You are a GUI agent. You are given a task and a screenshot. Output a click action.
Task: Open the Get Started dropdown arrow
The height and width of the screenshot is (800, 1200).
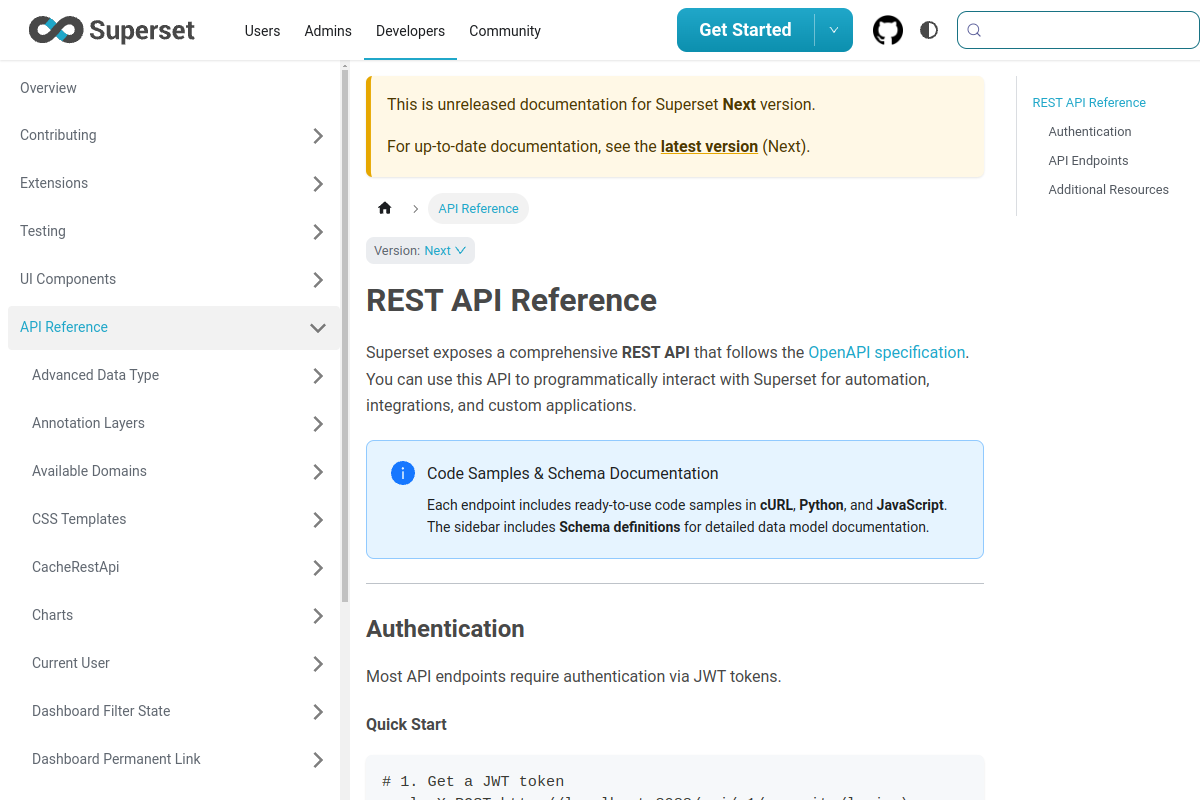click(834, 30)
